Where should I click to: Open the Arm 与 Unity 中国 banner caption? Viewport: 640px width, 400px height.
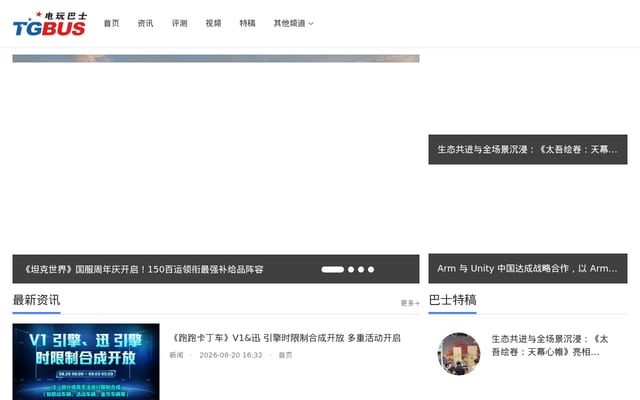pyautogui.click(x=528, y=268)
